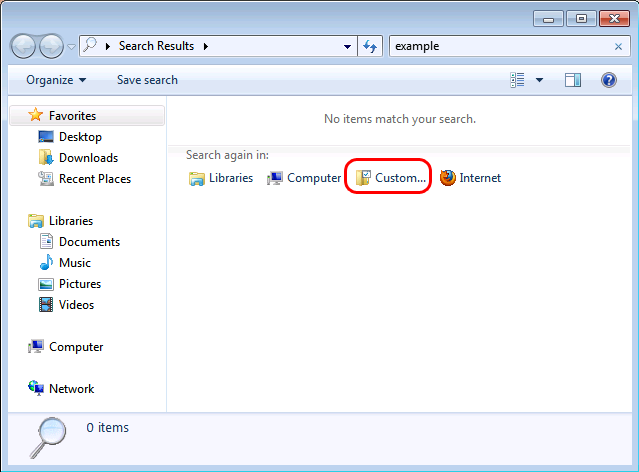The width and height of the screenshot is (639, 472).
Task: Search again in Libraries
Action: point(220,178)
